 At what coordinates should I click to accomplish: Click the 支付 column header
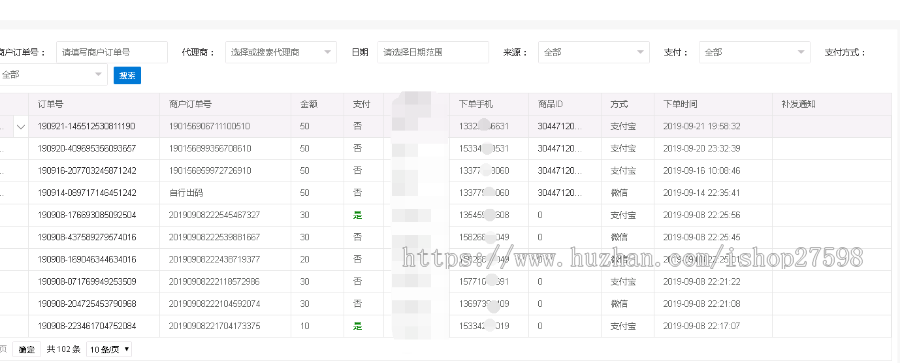361,105
